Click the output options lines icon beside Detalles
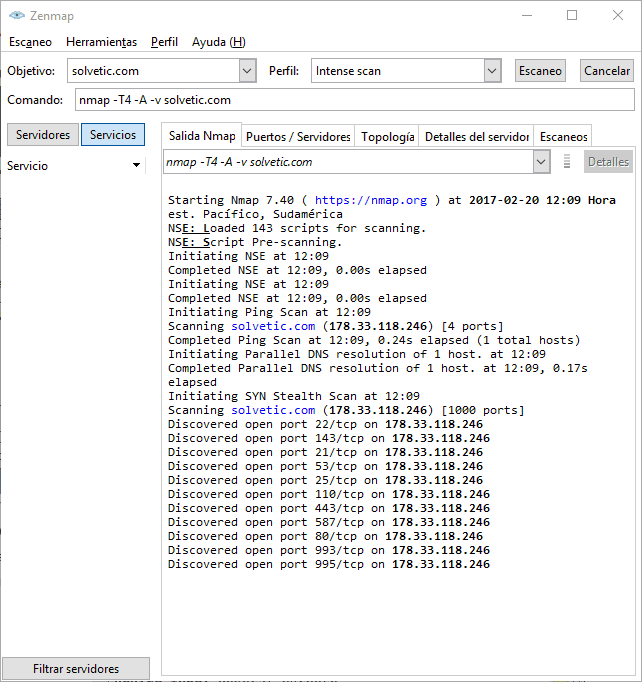Image resolution: width=642 pixels, height=682 pixels. (567, 161)
